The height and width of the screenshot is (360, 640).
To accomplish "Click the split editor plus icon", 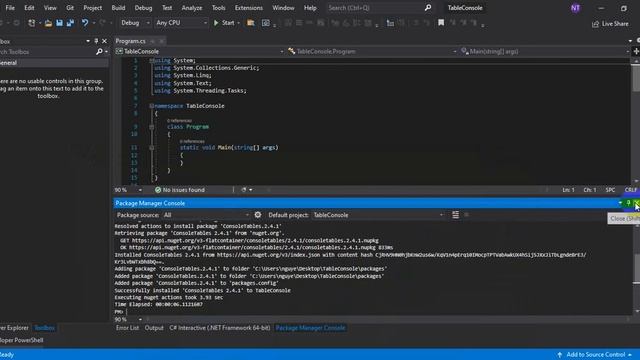I will tap(636, 51).
